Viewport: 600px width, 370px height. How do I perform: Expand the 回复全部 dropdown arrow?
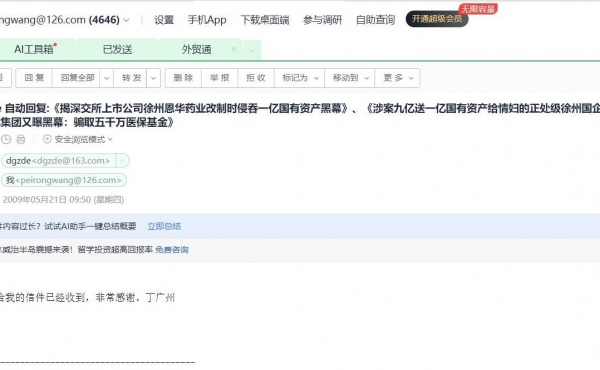106,78
